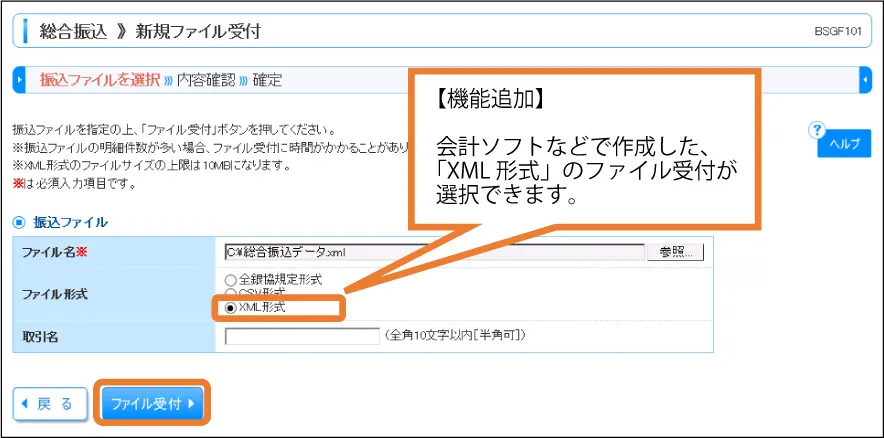Screen dimensions: 884x438
Task: Click the 参照 browse button
Action: [675, 253]
